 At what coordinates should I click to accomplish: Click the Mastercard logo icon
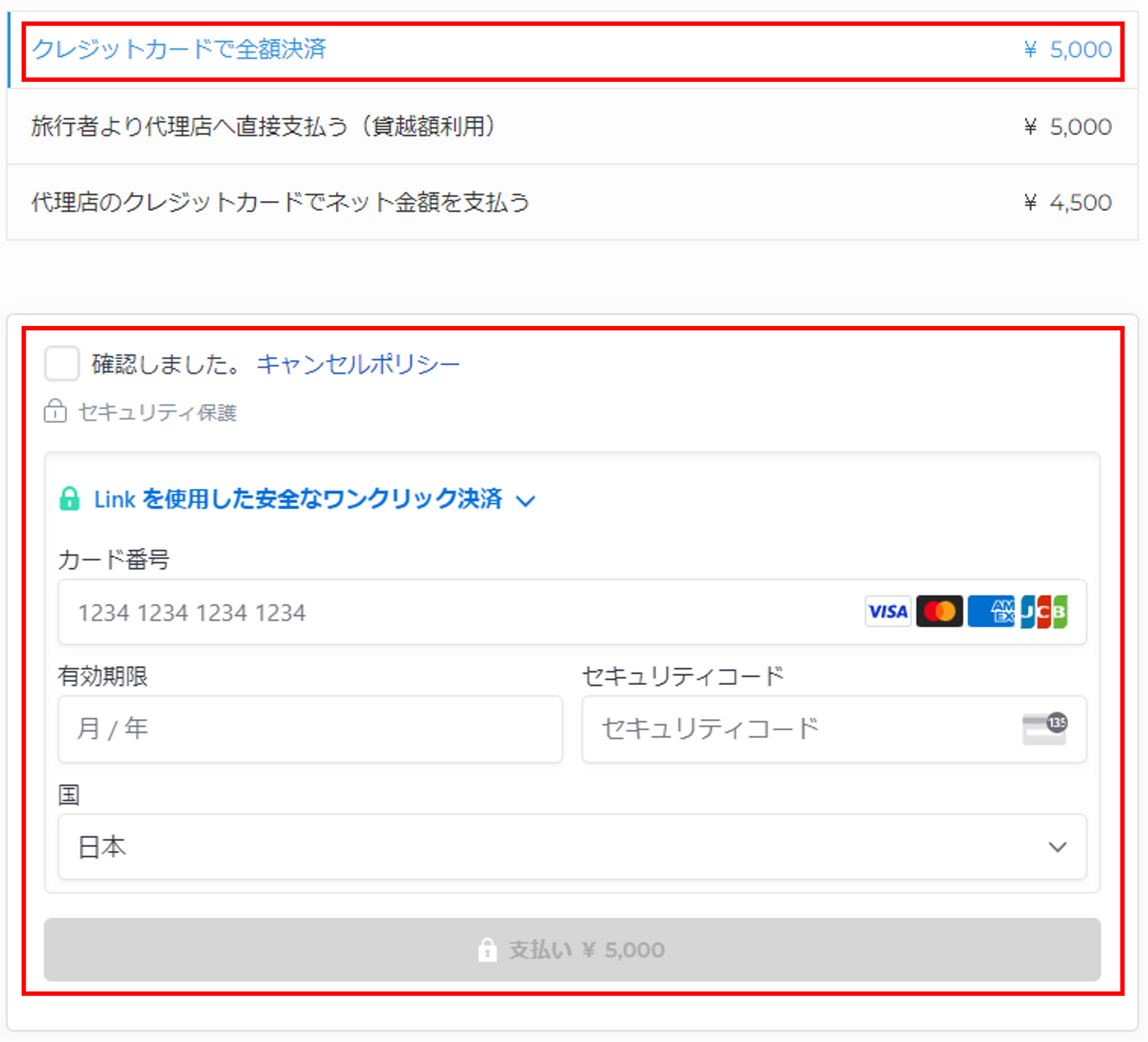pos(939,611)
